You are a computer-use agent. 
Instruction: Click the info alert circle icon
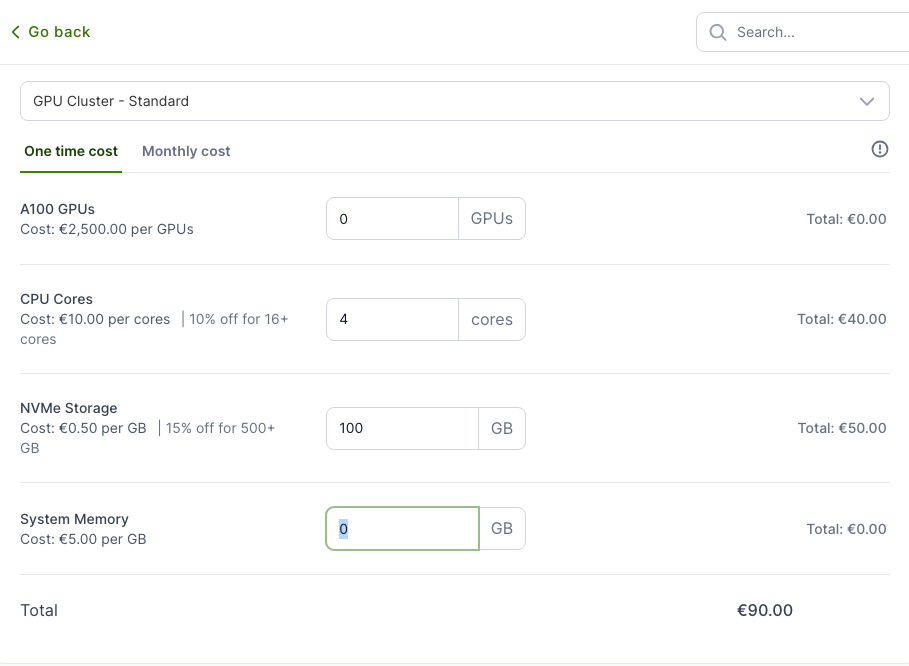coord(880,149)
